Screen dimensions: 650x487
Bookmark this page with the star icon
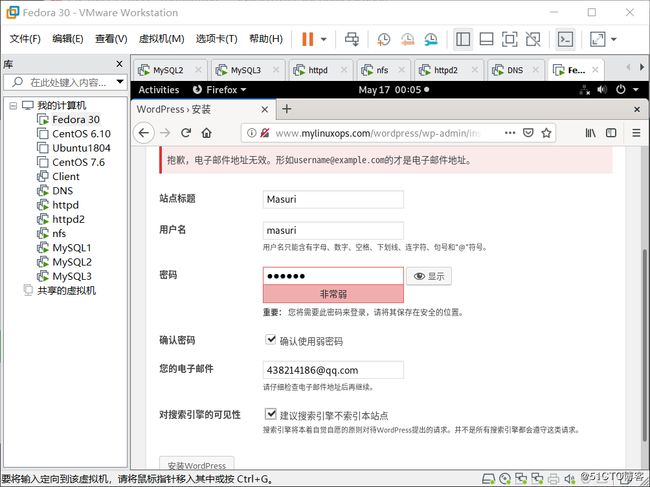pyautogui.click(x=546, y=133)
